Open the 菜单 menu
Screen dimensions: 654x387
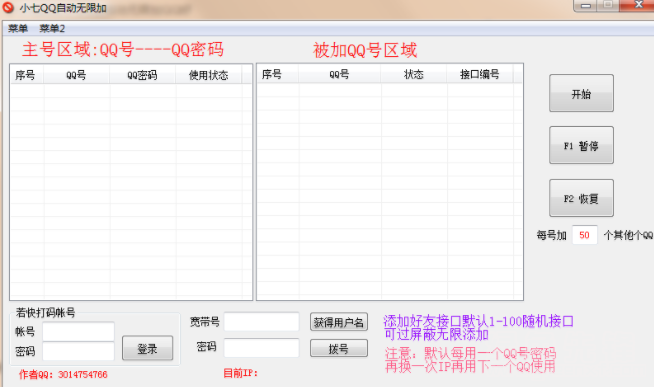18,28
